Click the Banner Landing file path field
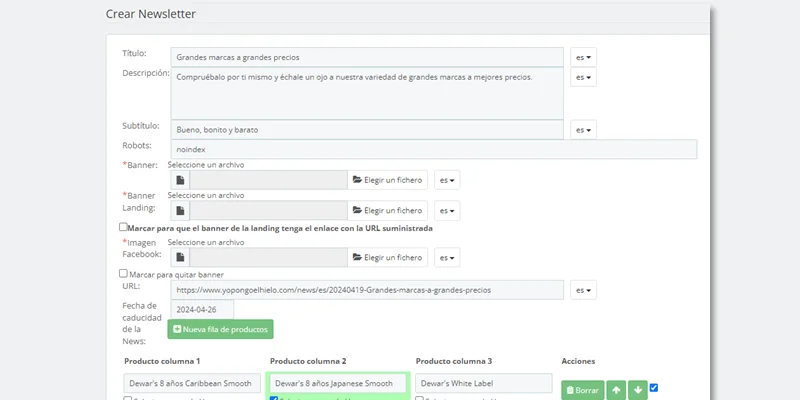 (x=268, y=211)
